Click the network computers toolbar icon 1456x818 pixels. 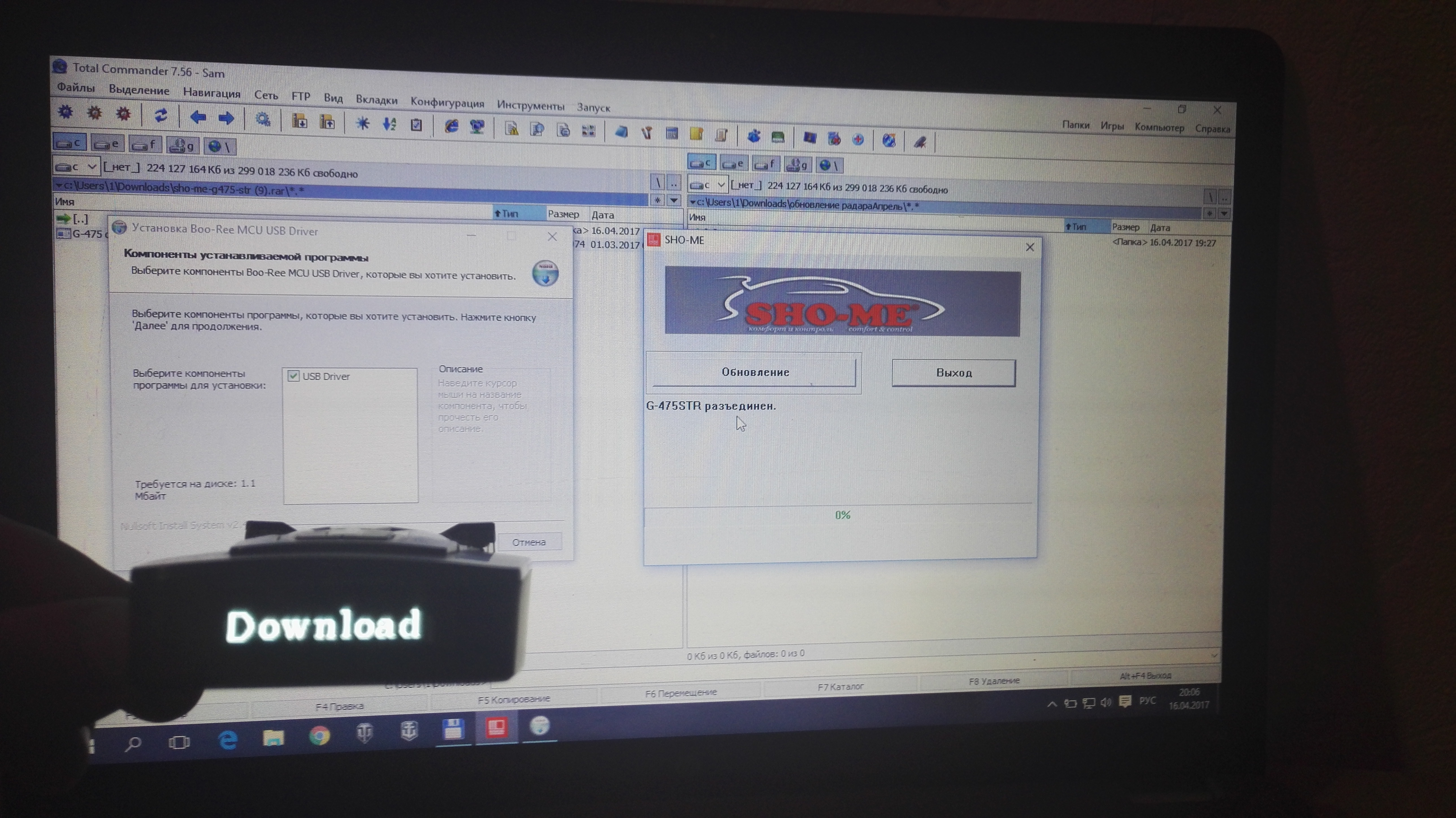click(x=478, y=127)
